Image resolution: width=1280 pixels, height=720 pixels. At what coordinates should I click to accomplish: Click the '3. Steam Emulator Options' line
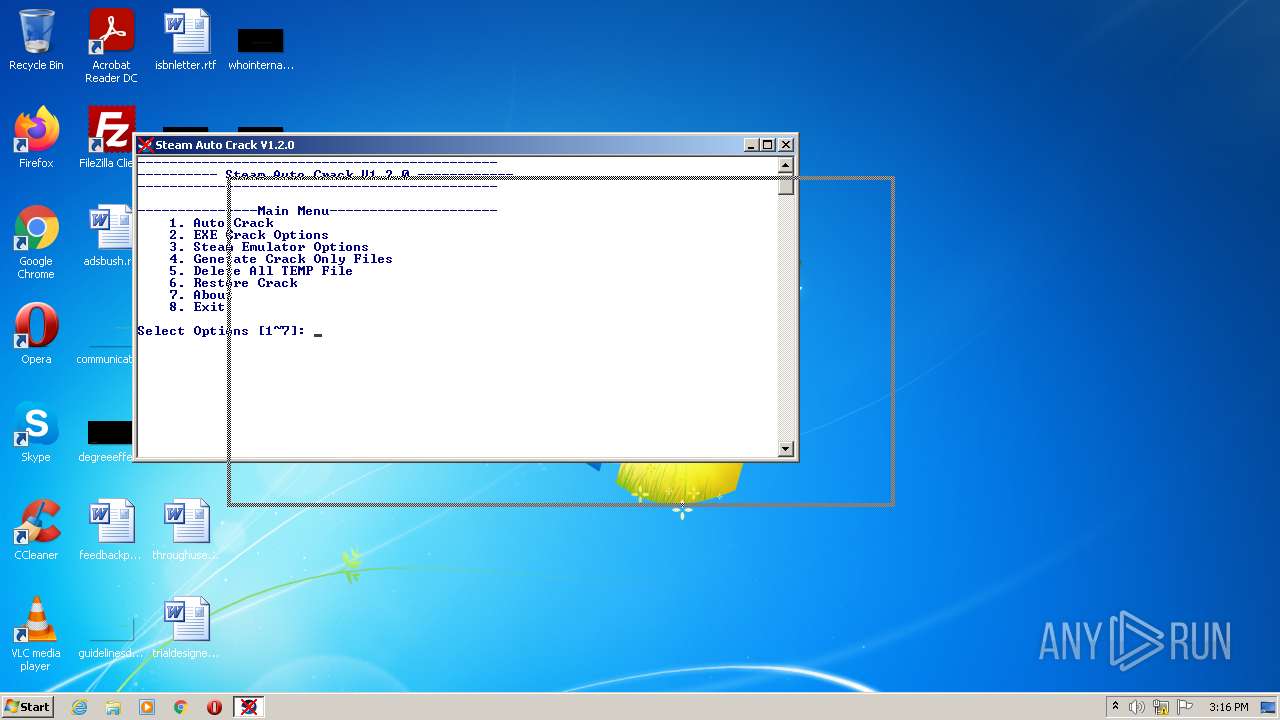point(269,247)
